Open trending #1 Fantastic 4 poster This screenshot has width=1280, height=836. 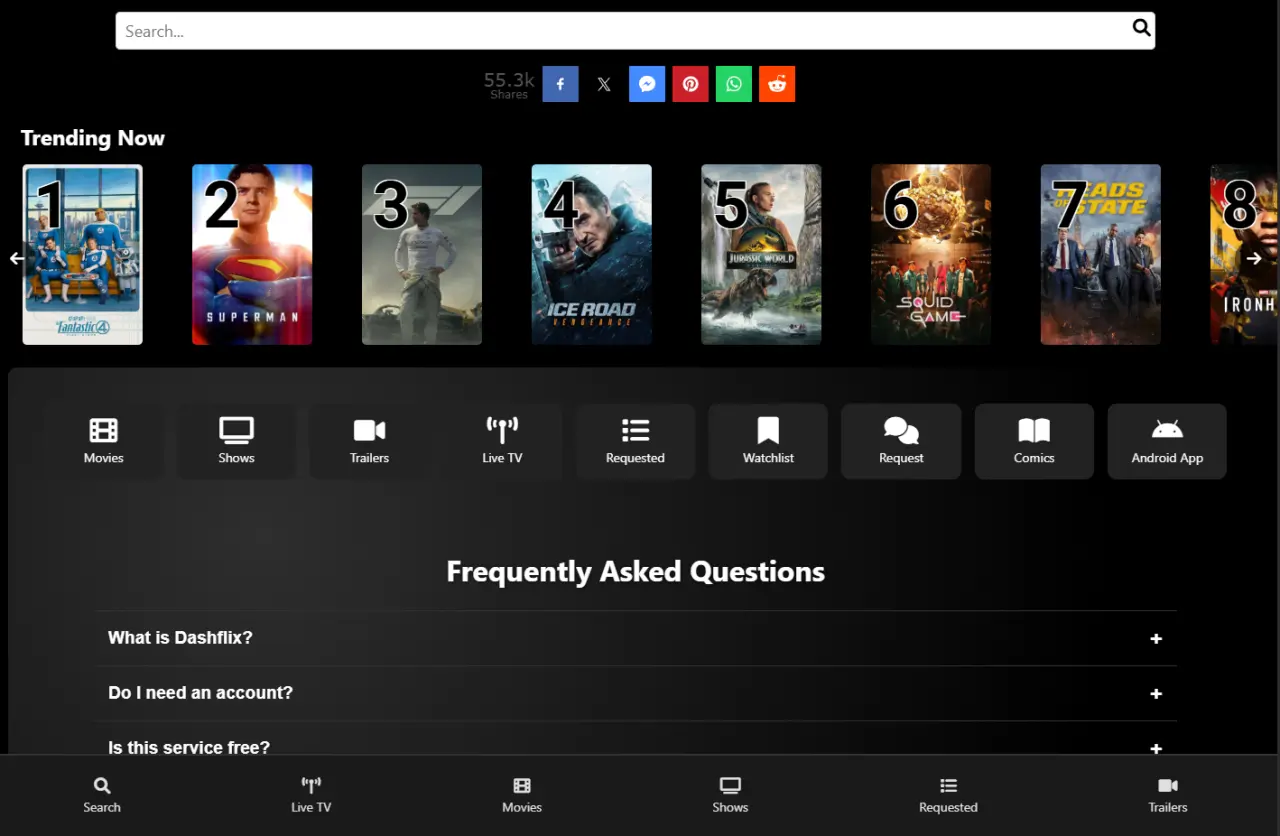point(83,255)
